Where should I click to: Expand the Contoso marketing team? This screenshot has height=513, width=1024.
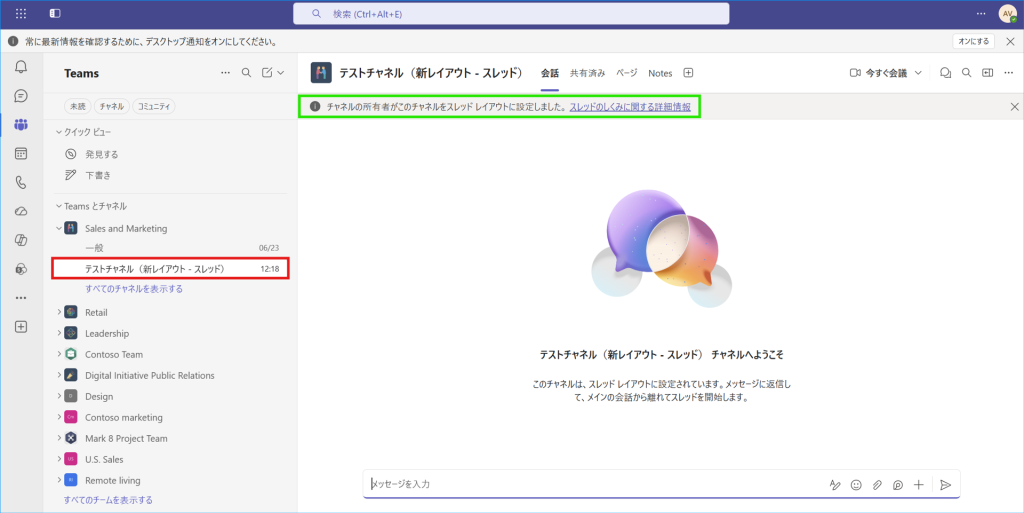pos(59,417)
